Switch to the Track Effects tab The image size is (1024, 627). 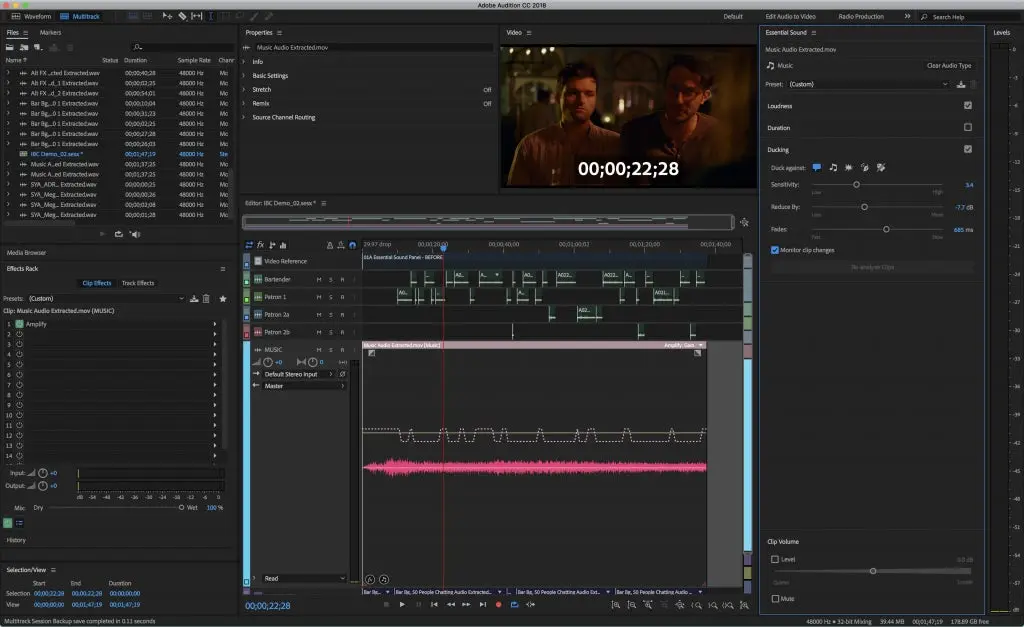138,283
